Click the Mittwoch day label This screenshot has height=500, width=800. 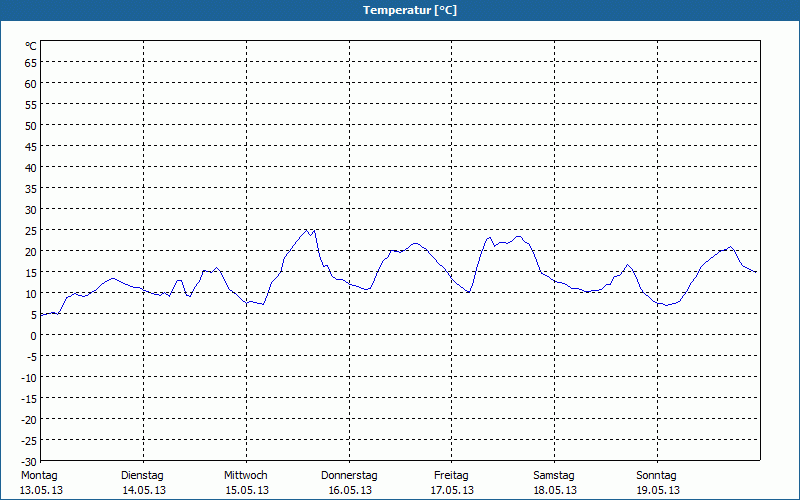point(246,476)
